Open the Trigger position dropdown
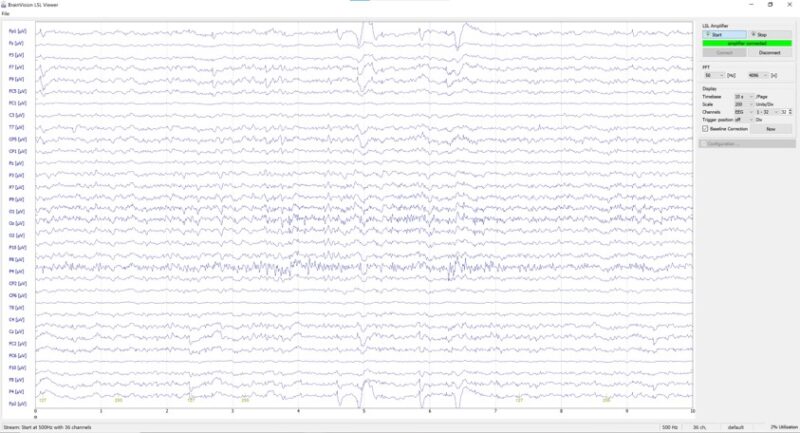The image size is (800, 433). coord(744,119)
